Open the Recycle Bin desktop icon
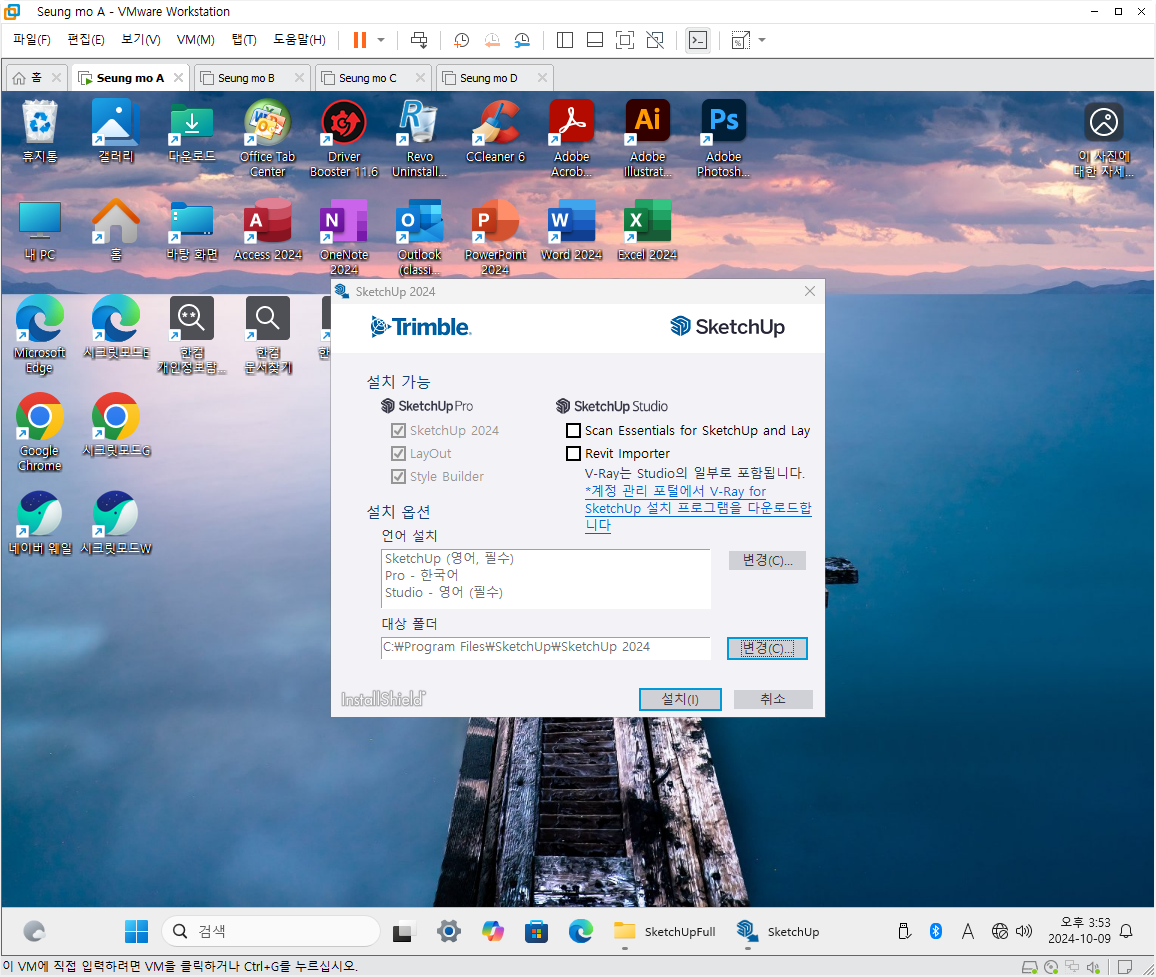The height and width of the screenshot is (977, 1156). (x=40, y=131)
